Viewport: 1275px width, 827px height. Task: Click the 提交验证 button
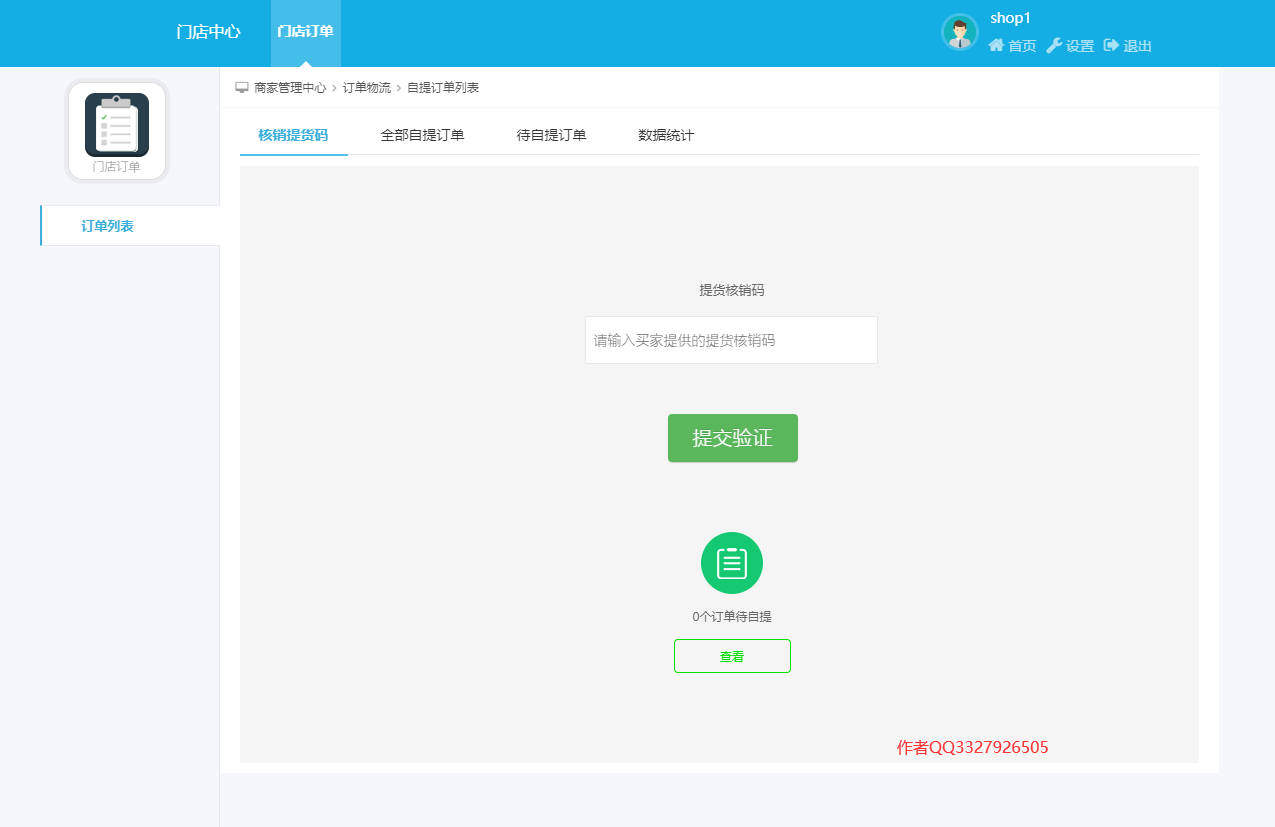click(x=732, y=438)
